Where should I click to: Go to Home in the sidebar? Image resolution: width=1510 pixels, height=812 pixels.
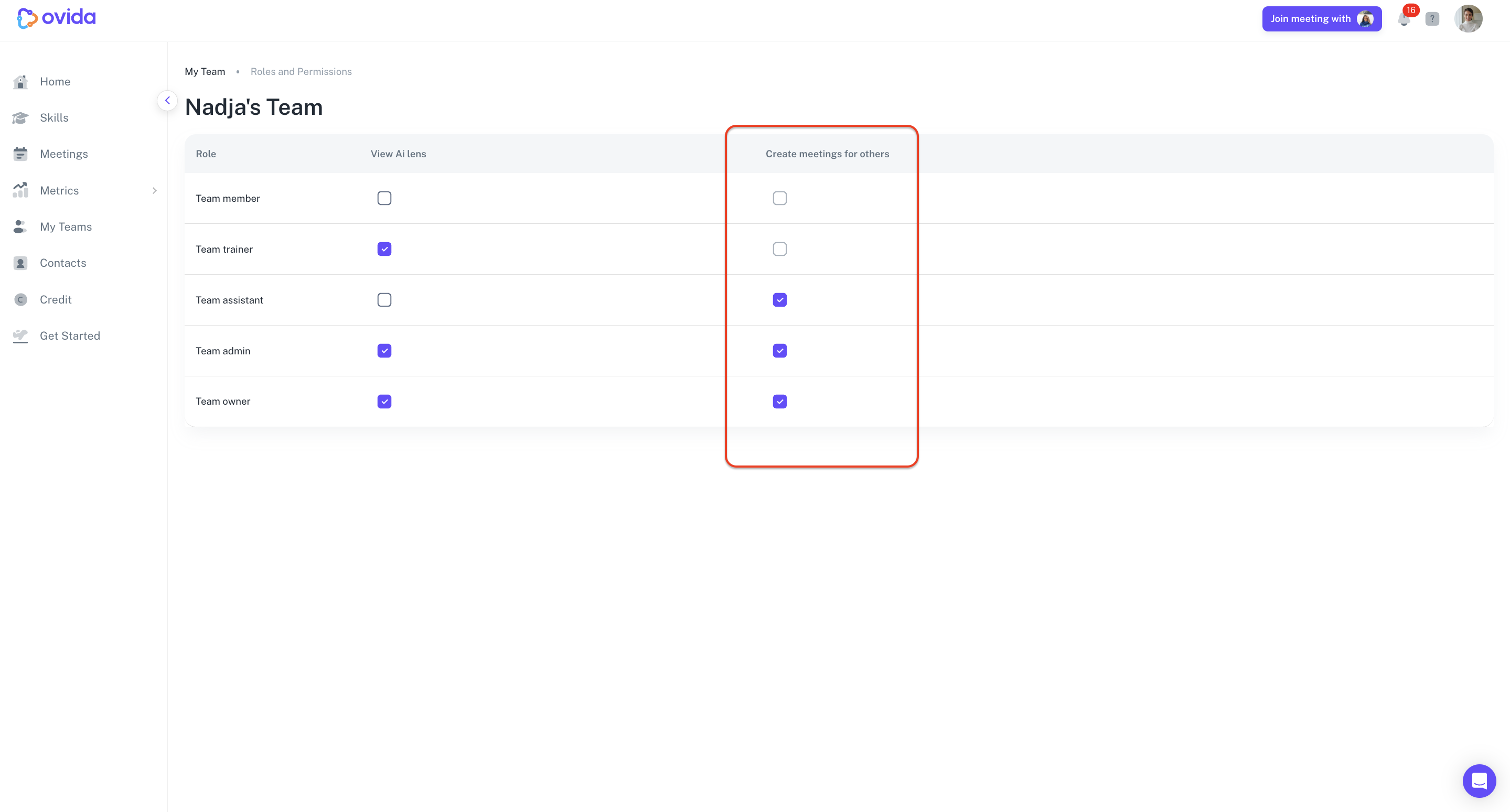click(x=55, y=82)
